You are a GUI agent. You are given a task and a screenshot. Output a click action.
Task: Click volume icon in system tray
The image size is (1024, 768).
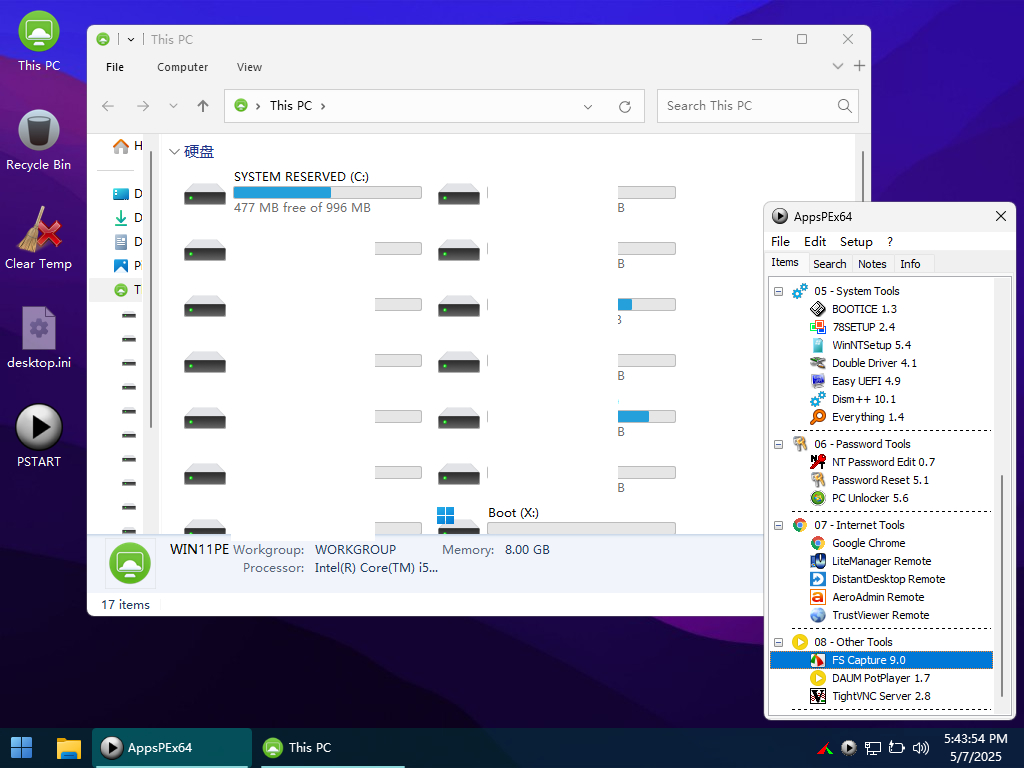coord(921,748)
